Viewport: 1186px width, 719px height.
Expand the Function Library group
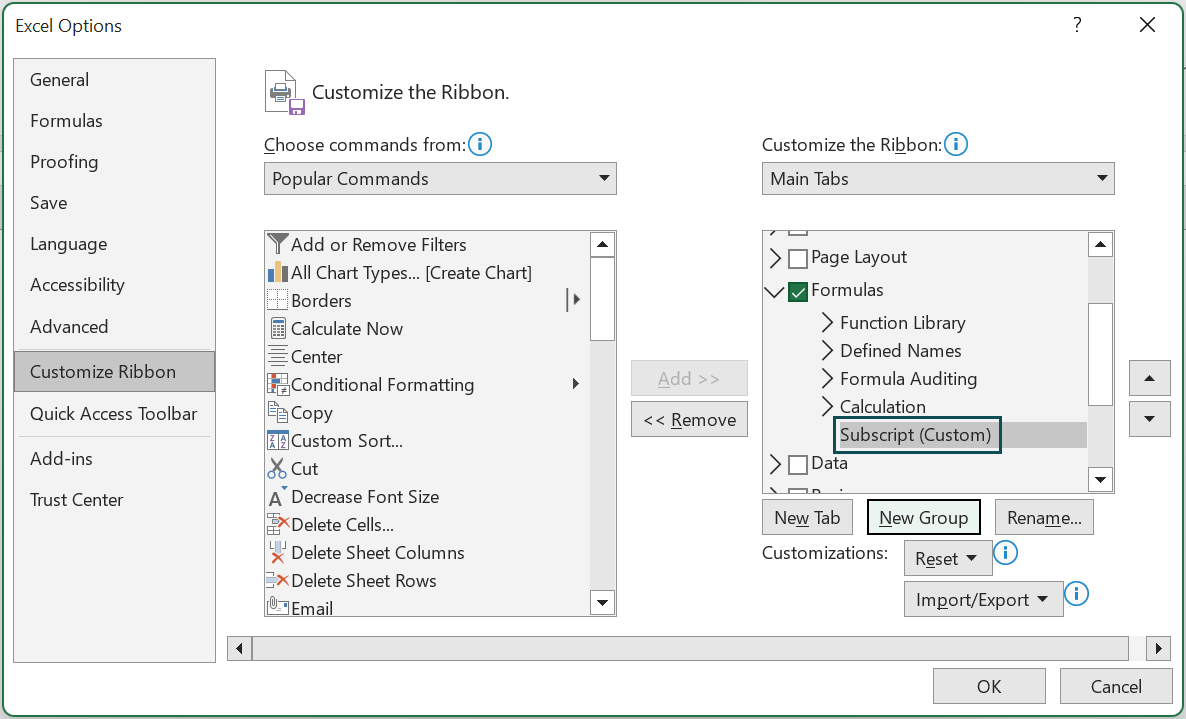coord(827,323)
